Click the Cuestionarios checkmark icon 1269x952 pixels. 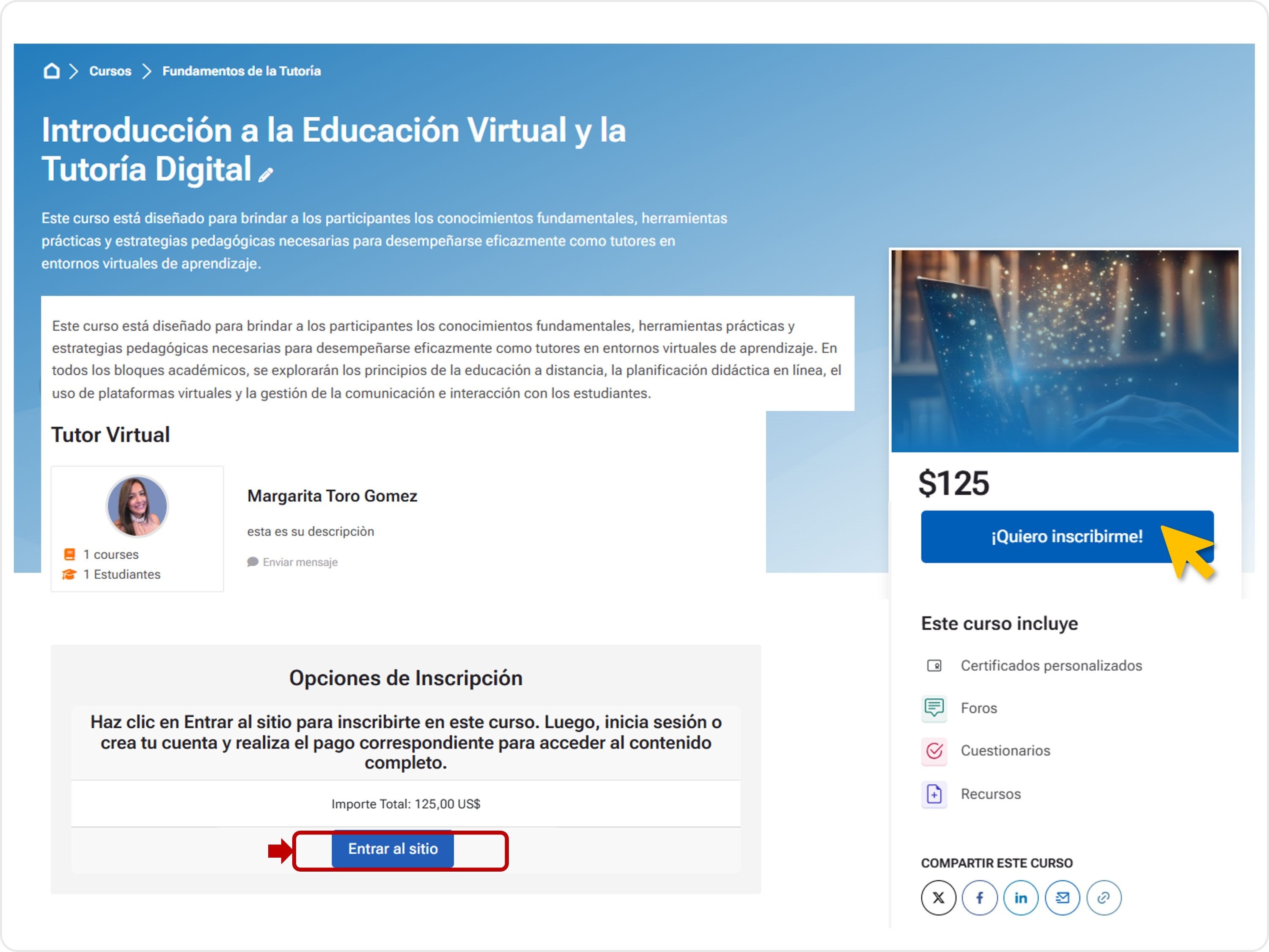point(934,751)
